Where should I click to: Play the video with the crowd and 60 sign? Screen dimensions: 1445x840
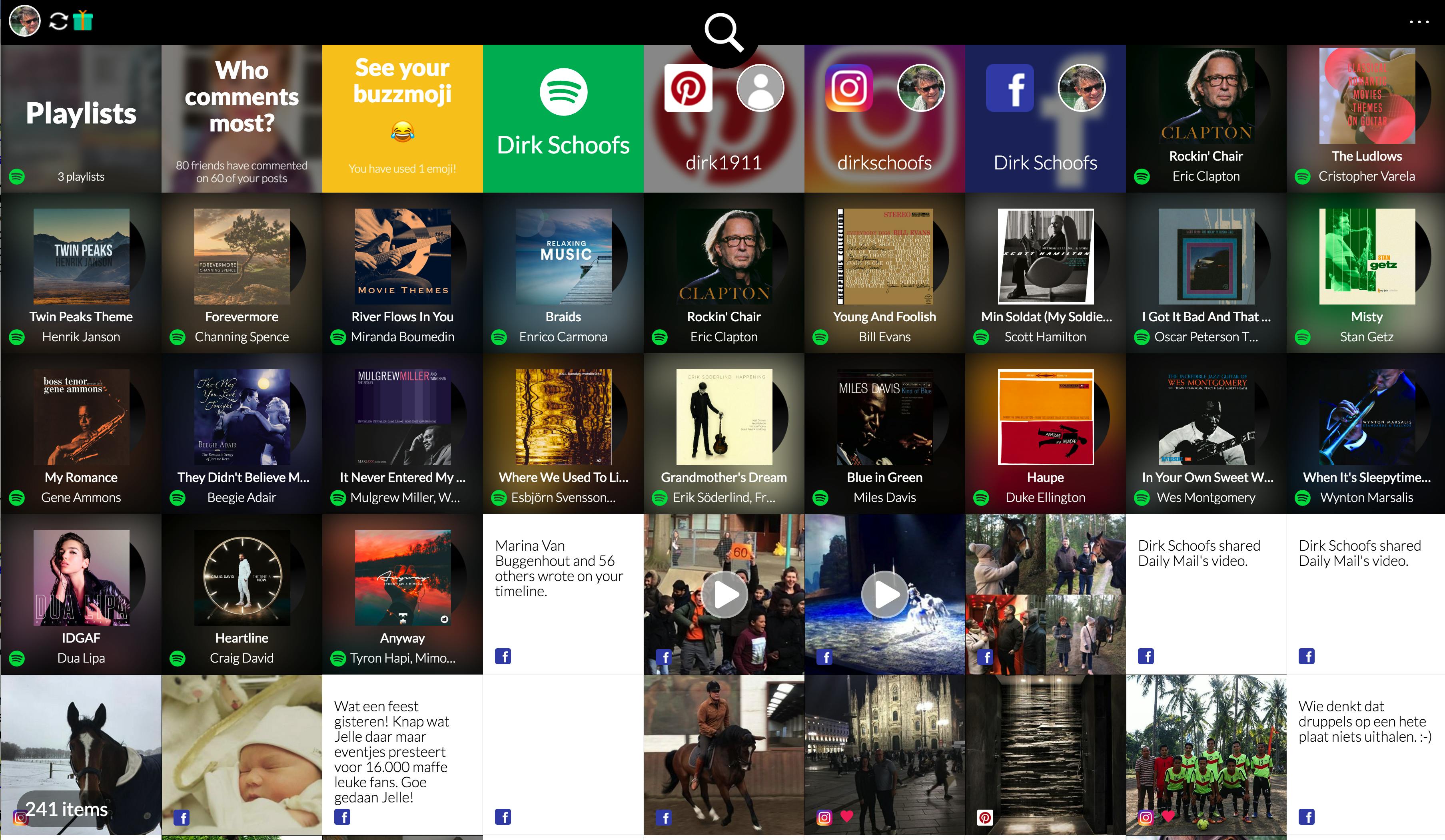(x=724, y=594)
